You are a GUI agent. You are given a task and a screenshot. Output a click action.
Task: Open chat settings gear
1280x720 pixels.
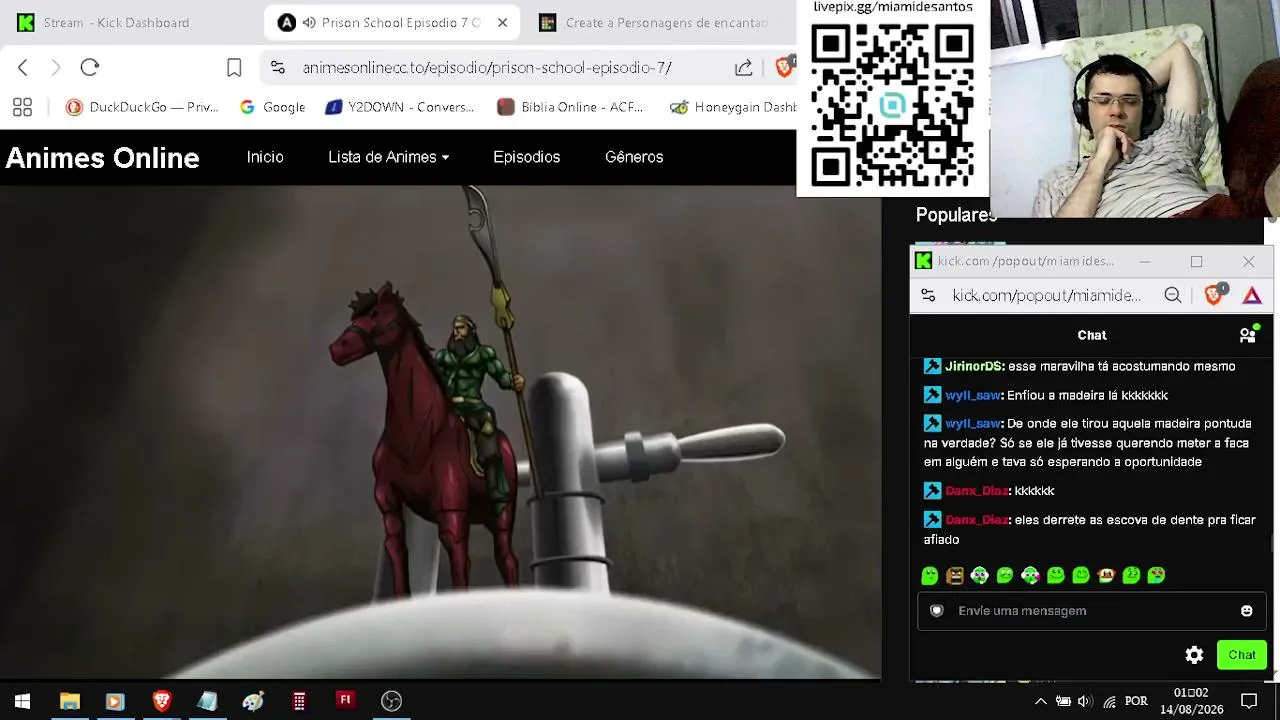1194,655
